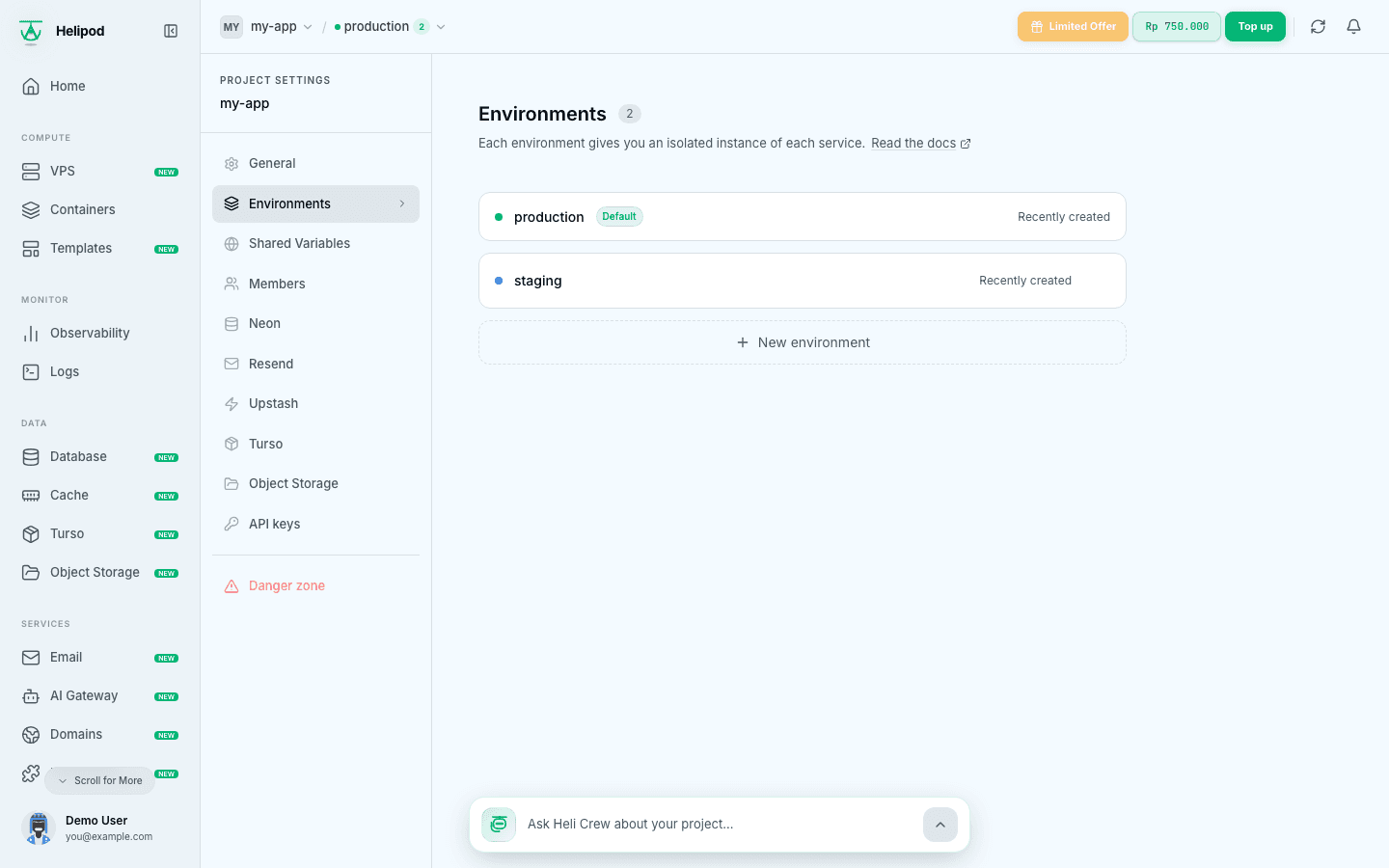This screenshot has width=1389, height=868.
Task: Collapse the sidebar with the panel icon
Action: [x=171, y=31]
